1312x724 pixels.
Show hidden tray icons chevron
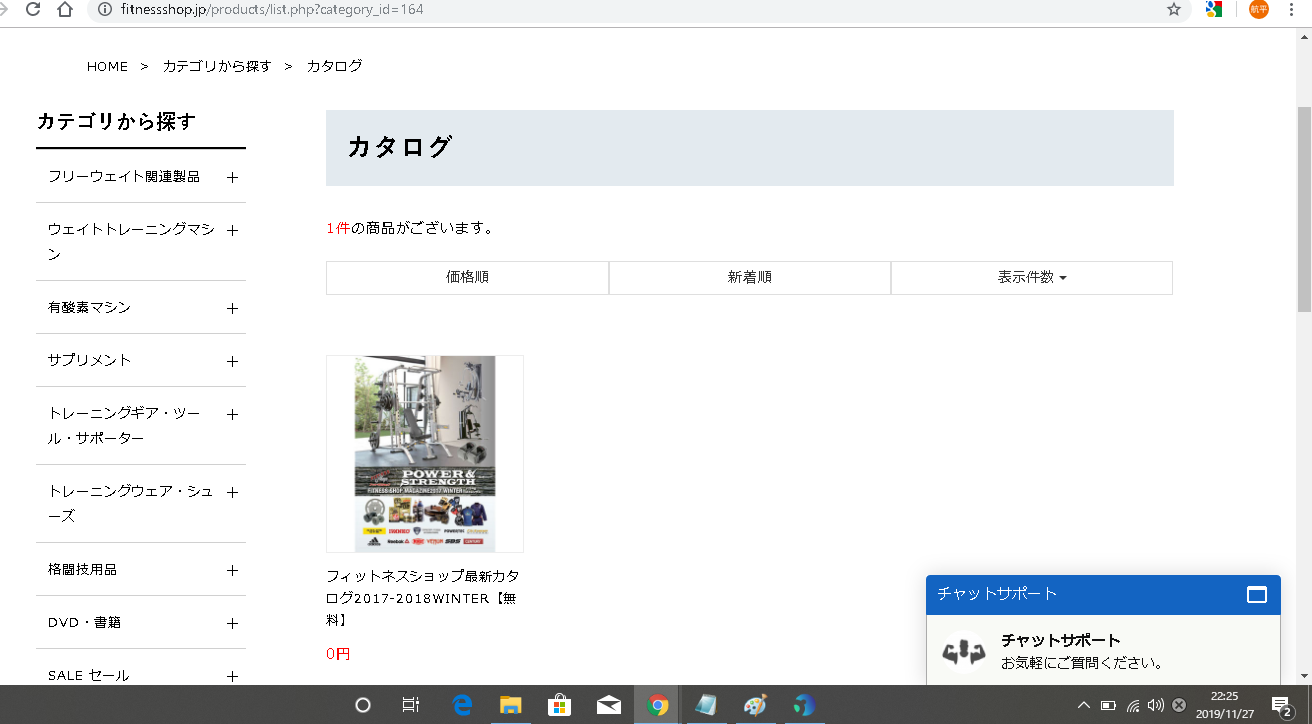pyautogui.click(x=1084, y=705)
